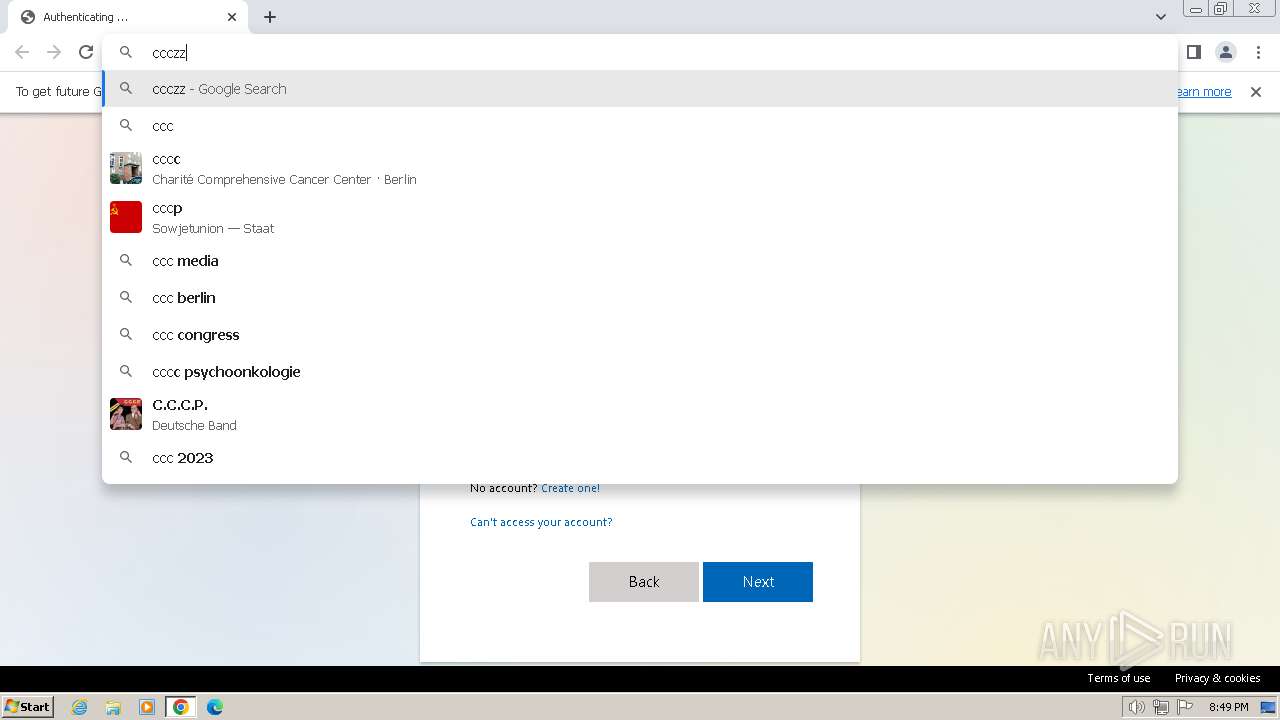Viewport: 1280px width, 720px height.
Task: Click search icon beside 'ccc congress'
Action: (x=126, y=335)
